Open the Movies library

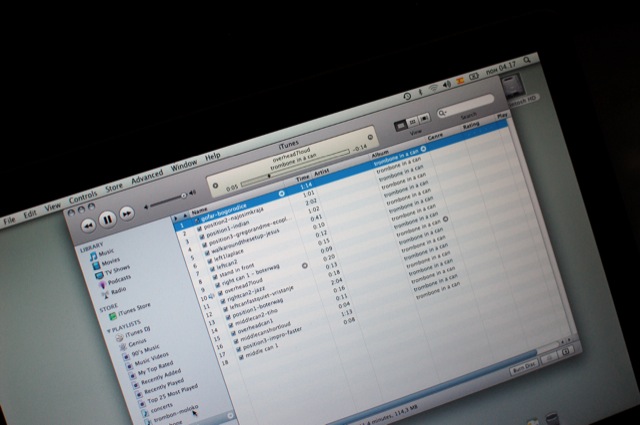click(111, 261)
